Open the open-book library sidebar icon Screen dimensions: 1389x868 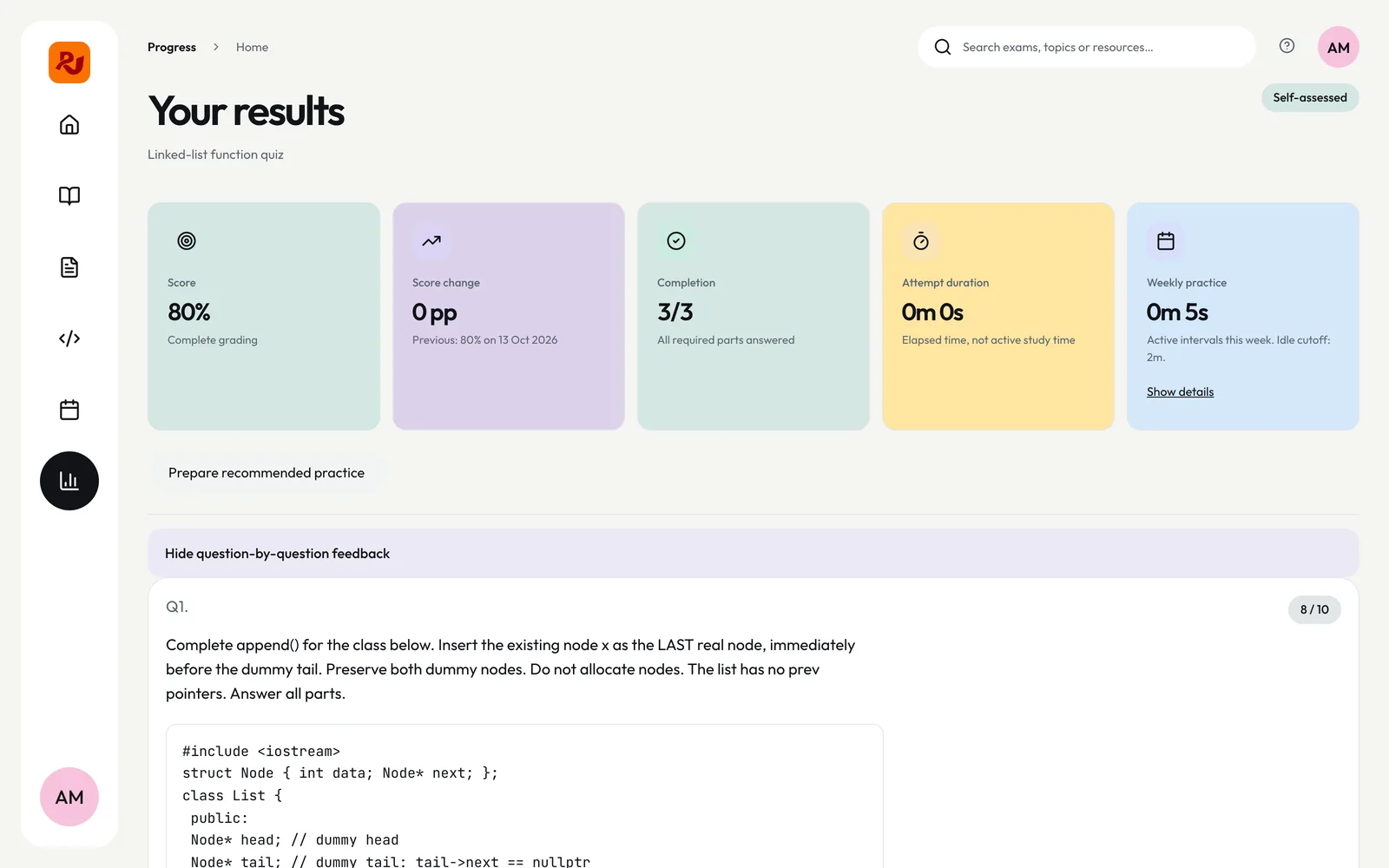point(69,196)
